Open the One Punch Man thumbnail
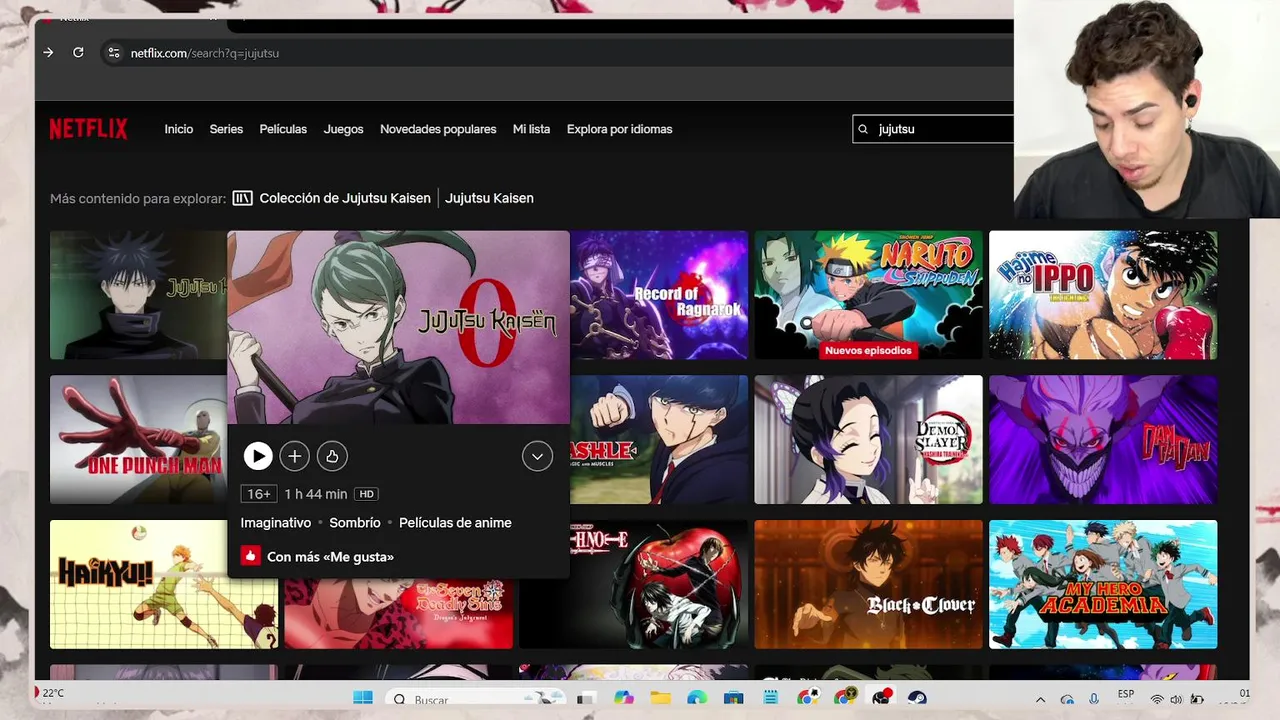Image resolution: width=1280 pixels, height=720 pixels. pyautogui.click(x=138, y=440)
